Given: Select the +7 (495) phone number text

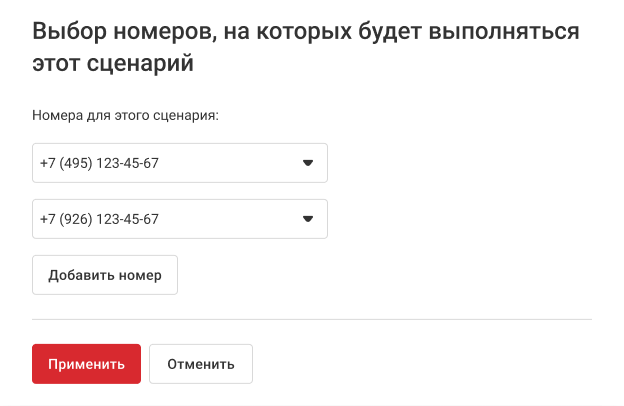Looking at the screenshot, I should click(x=99, y=163).
